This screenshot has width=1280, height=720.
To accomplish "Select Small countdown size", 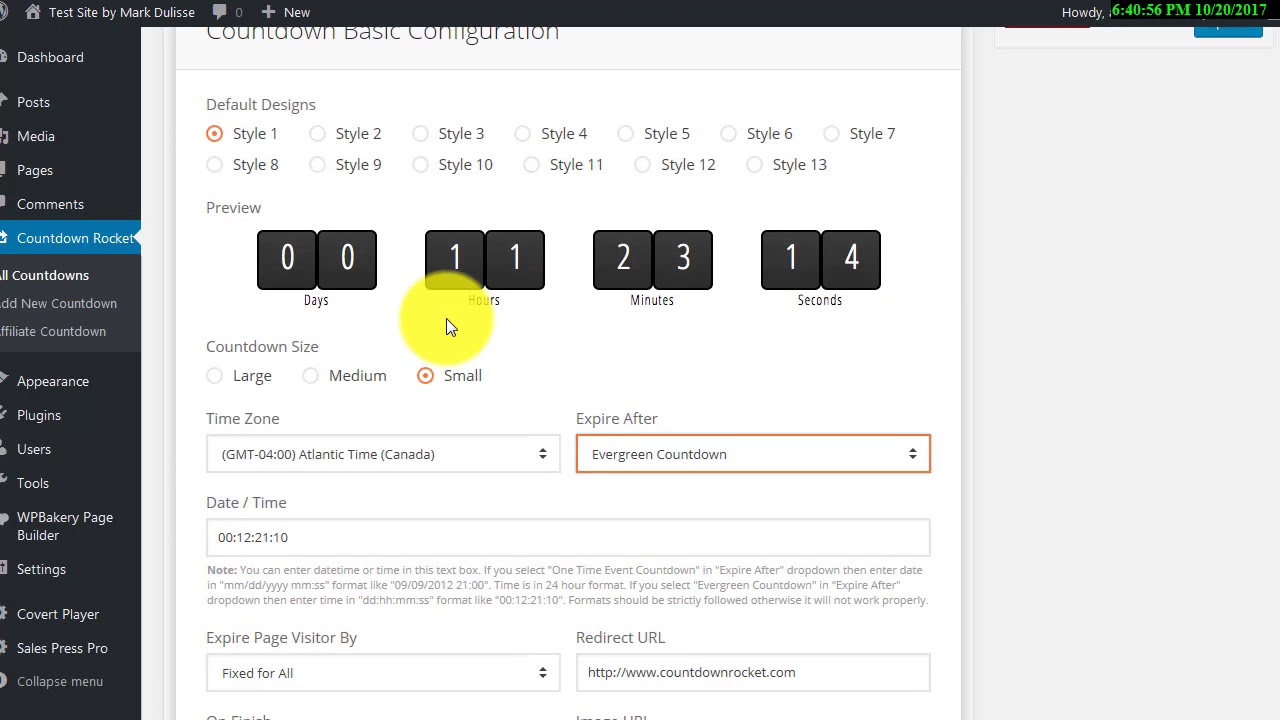I will click(x=425, y=375).
